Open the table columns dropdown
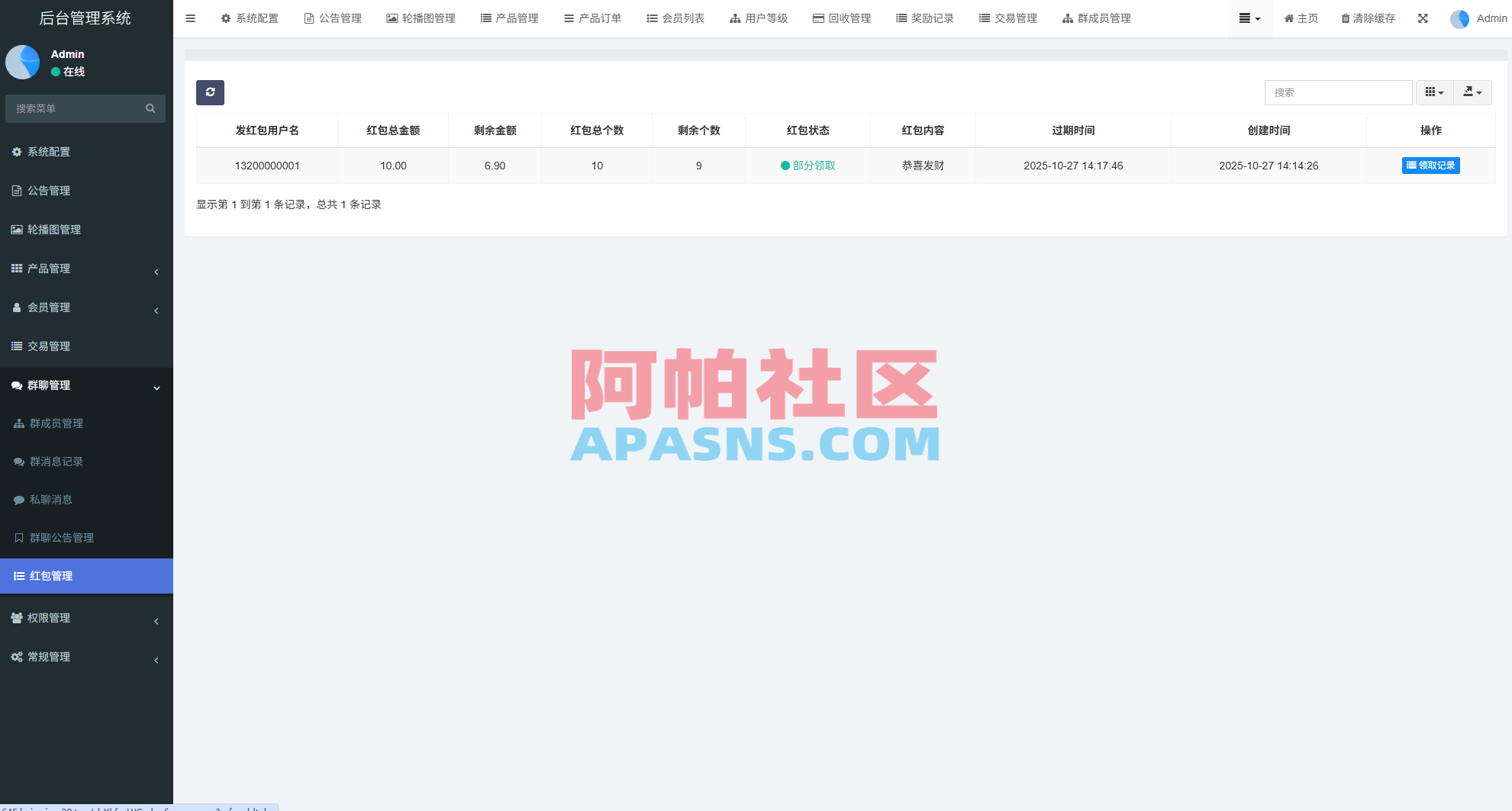Viewport: 1512px width, 811px height. 1434,92
